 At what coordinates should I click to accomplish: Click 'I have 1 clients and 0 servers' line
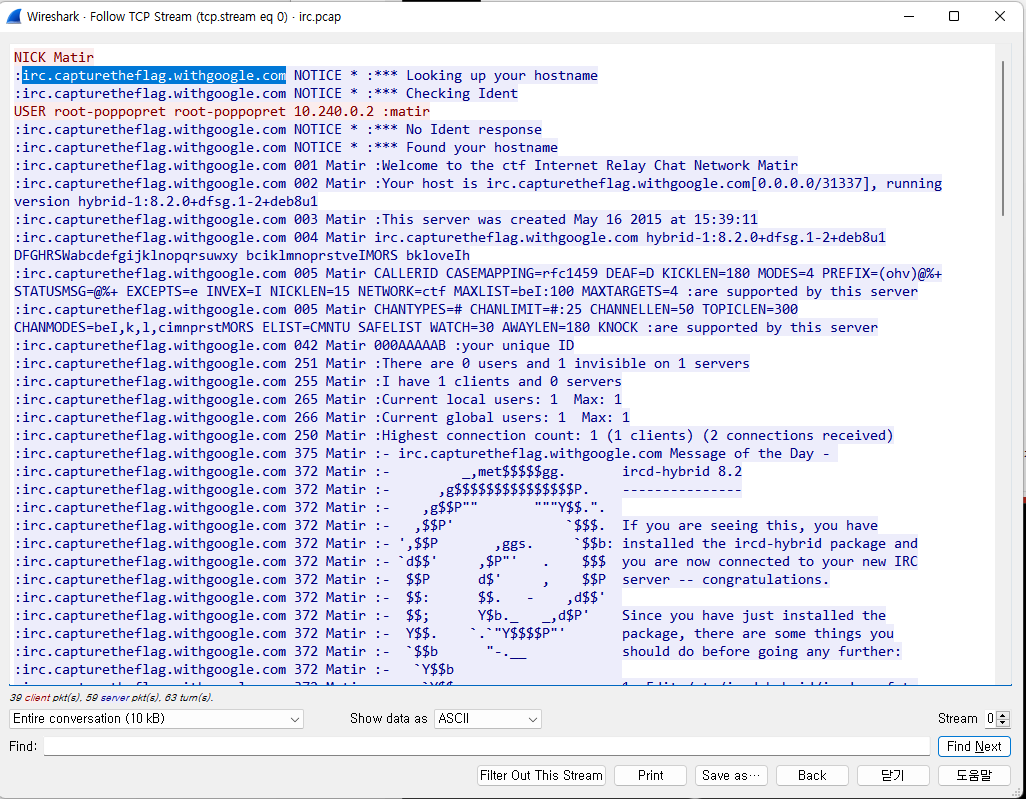(318, 382)
